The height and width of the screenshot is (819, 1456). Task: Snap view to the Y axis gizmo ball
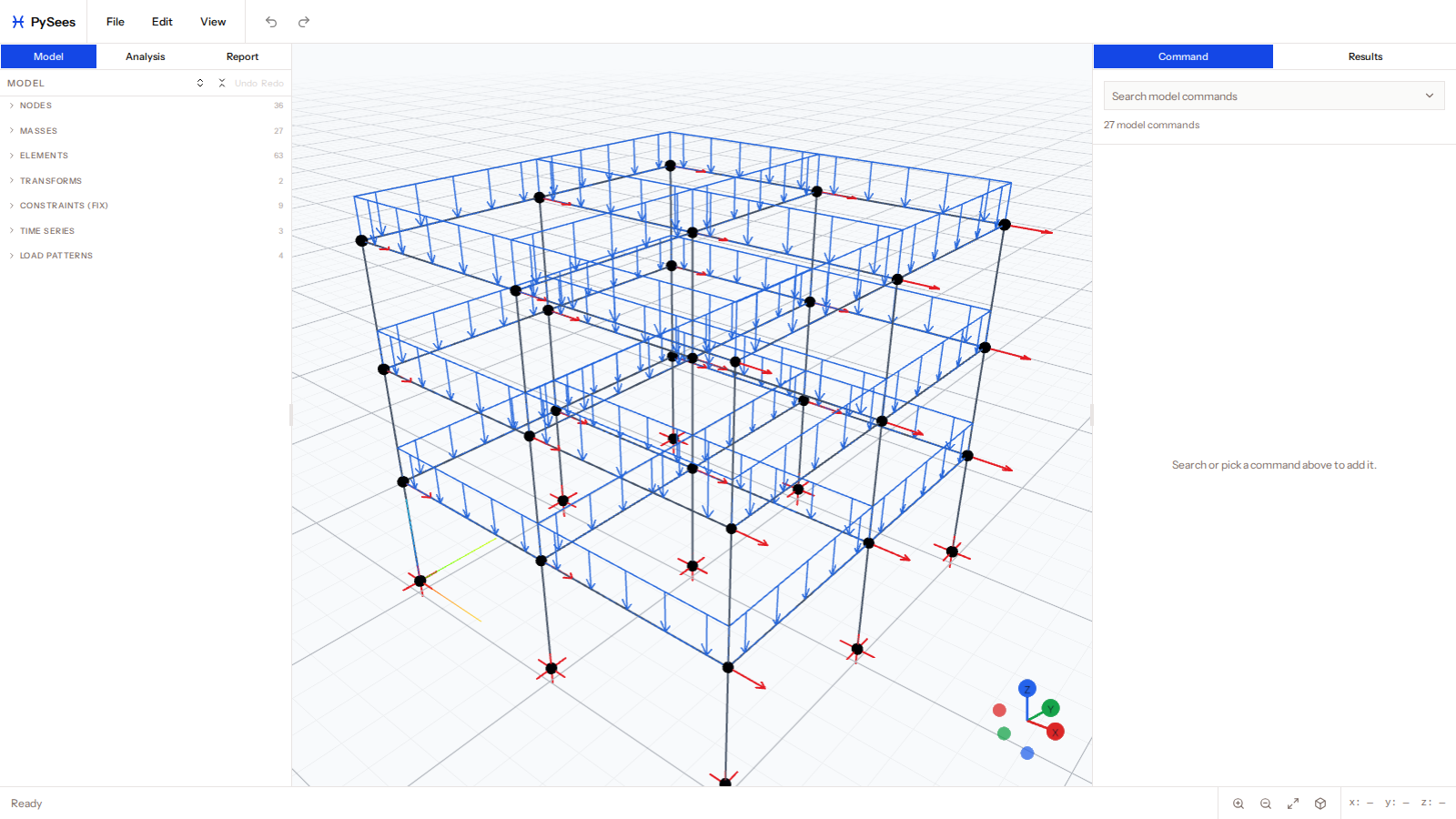pos(1051,708)
